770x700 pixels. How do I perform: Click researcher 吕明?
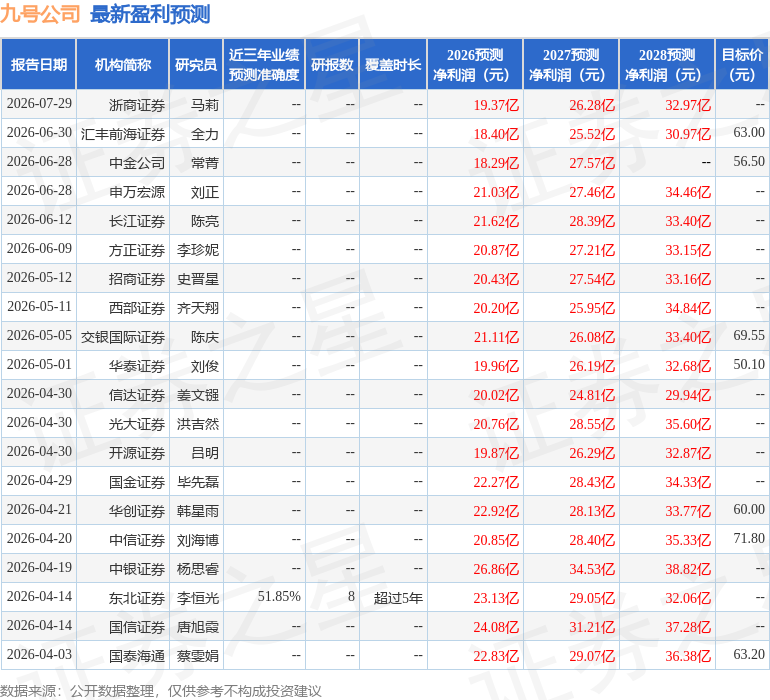tap(204, 452)
